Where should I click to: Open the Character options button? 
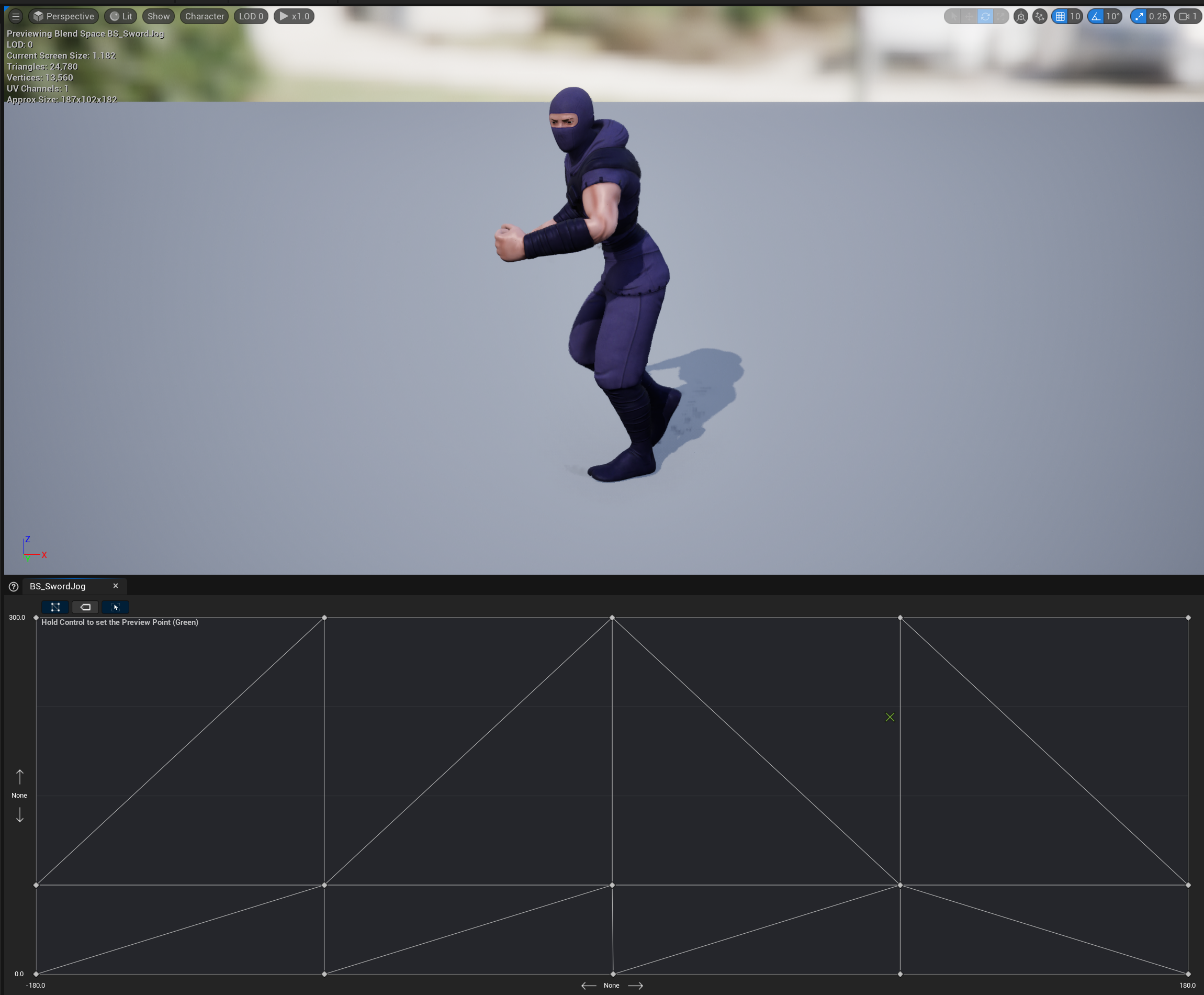[204, 16]
